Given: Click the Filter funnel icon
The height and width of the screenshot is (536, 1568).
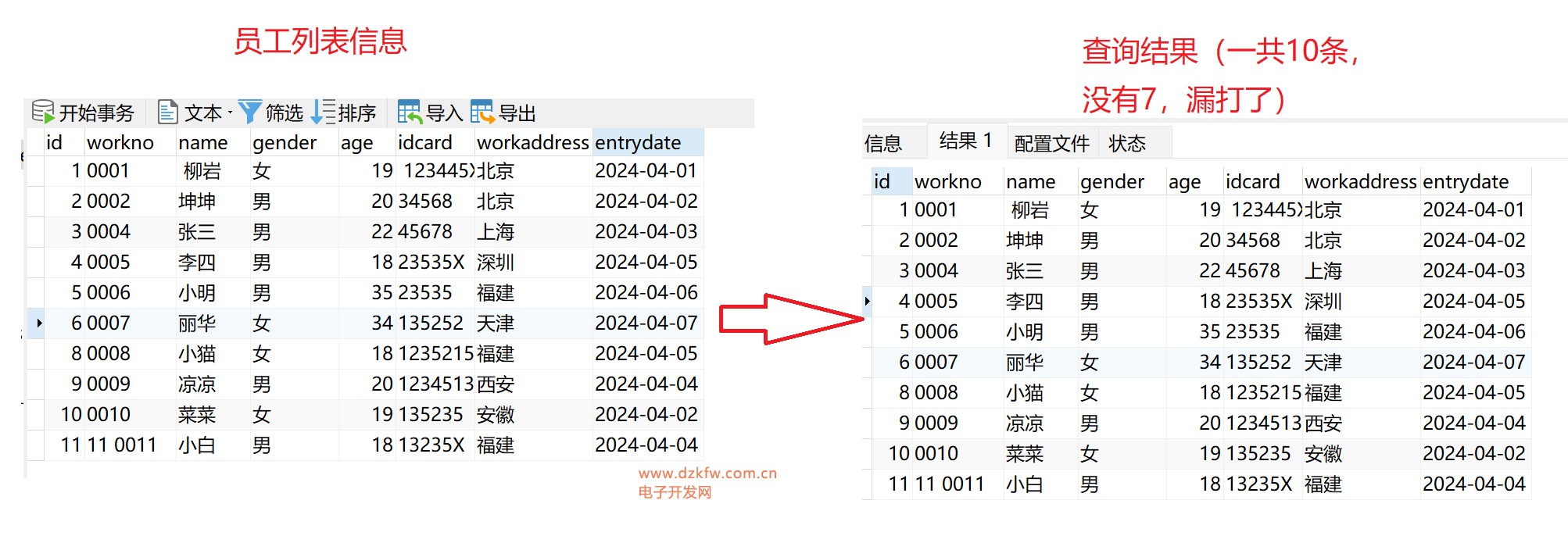Looking at the screenshot, I should 249,113.
